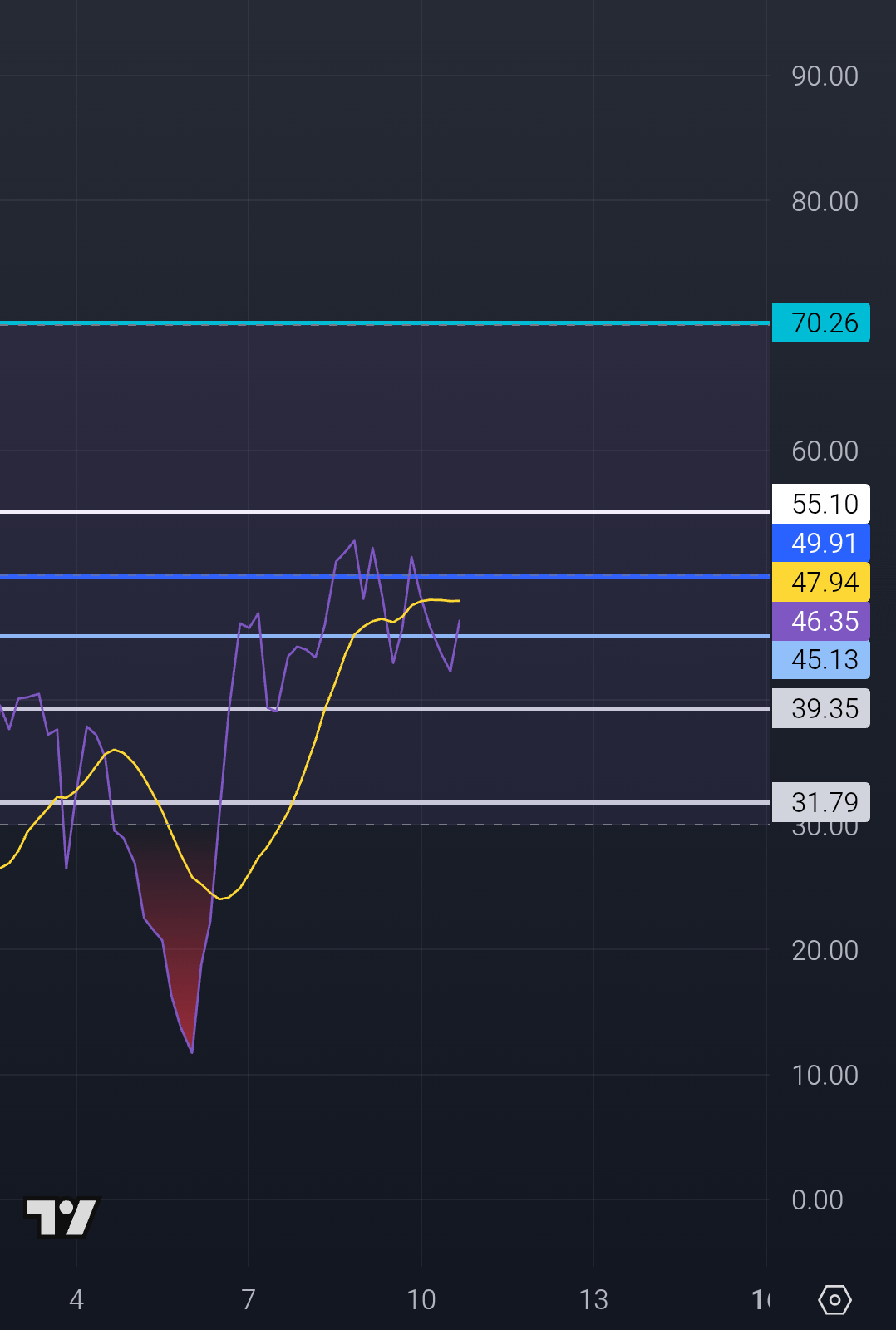The height and width of the screenshot is (1330, 896).
Task: Select date 13 on time axis
Action: (593, 1299)
